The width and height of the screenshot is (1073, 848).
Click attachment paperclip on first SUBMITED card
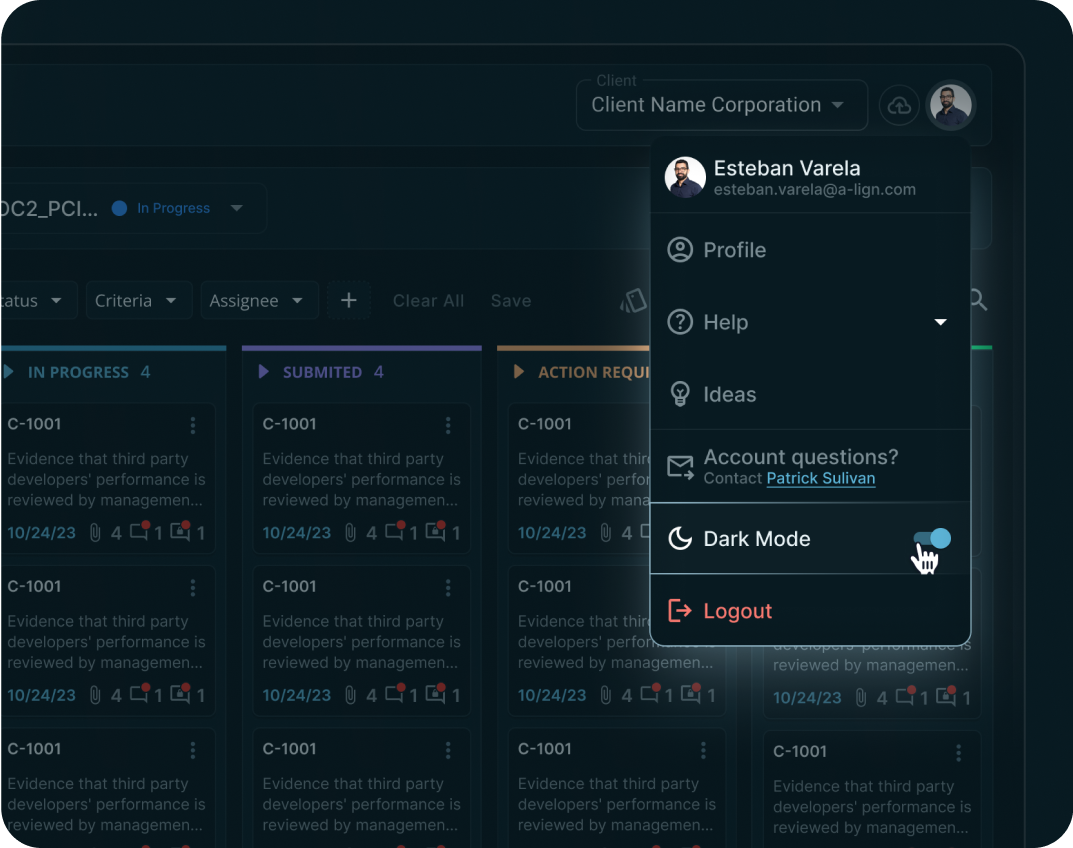coord(350,532)
